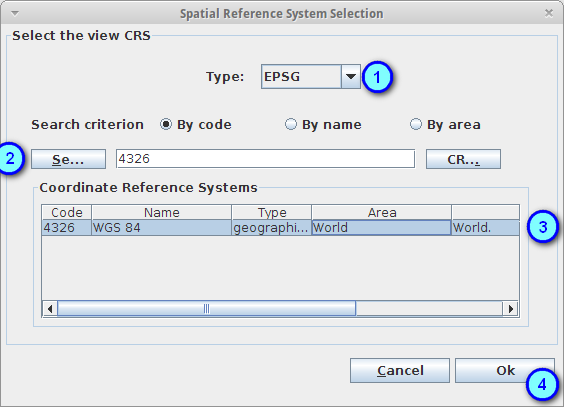The image size is (564, 407).
Task: Click the Se... search button
Action: pyautogui.click(x=68, y=159)
